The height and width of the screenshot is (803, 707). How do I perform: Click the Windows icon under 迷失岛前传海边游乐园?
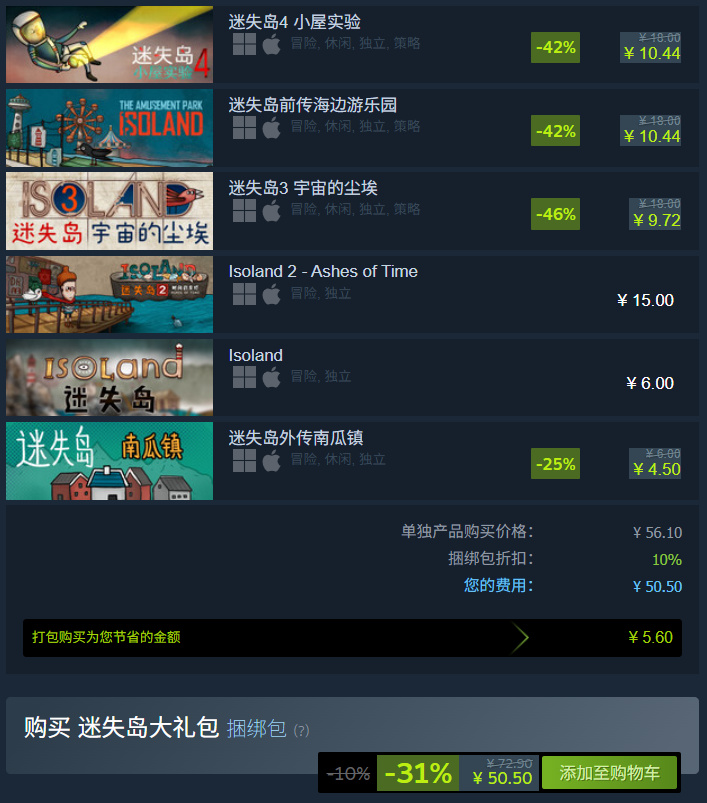tap(244, 128)
